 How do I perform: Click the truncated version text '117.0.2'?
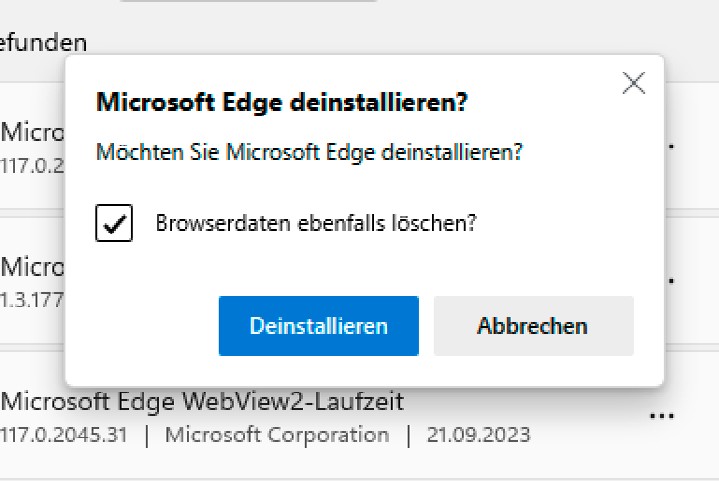click(30, 163)
